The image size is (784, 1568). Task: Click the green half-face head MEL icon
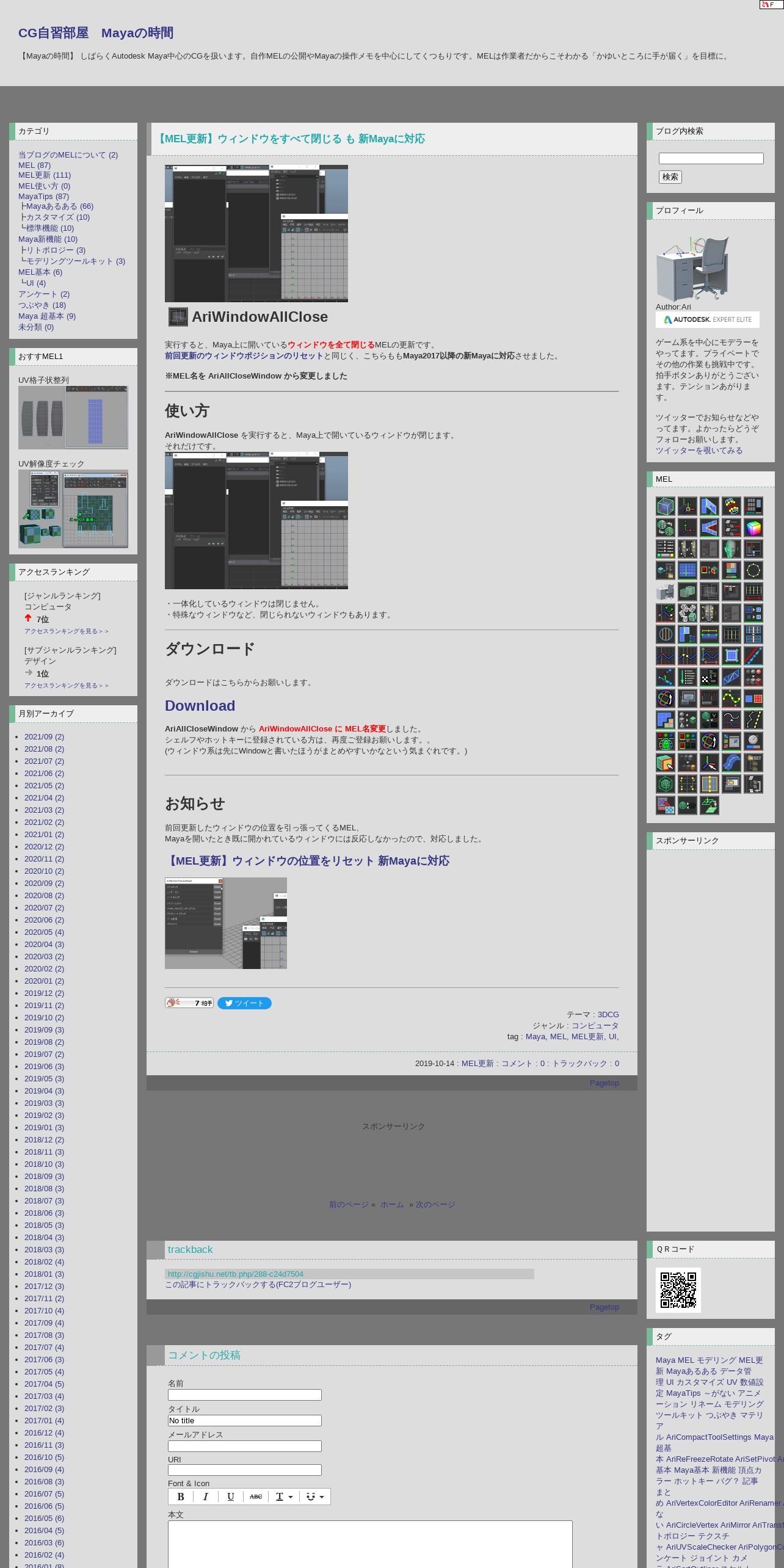[731, 549]
